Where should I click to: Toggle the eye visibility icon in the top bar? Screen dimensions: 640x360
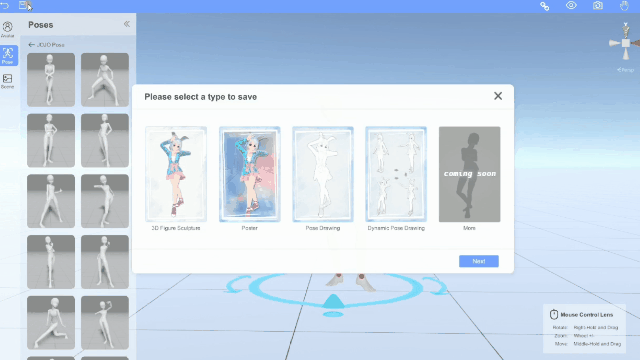pyautogui.click(x=571, y=5)
